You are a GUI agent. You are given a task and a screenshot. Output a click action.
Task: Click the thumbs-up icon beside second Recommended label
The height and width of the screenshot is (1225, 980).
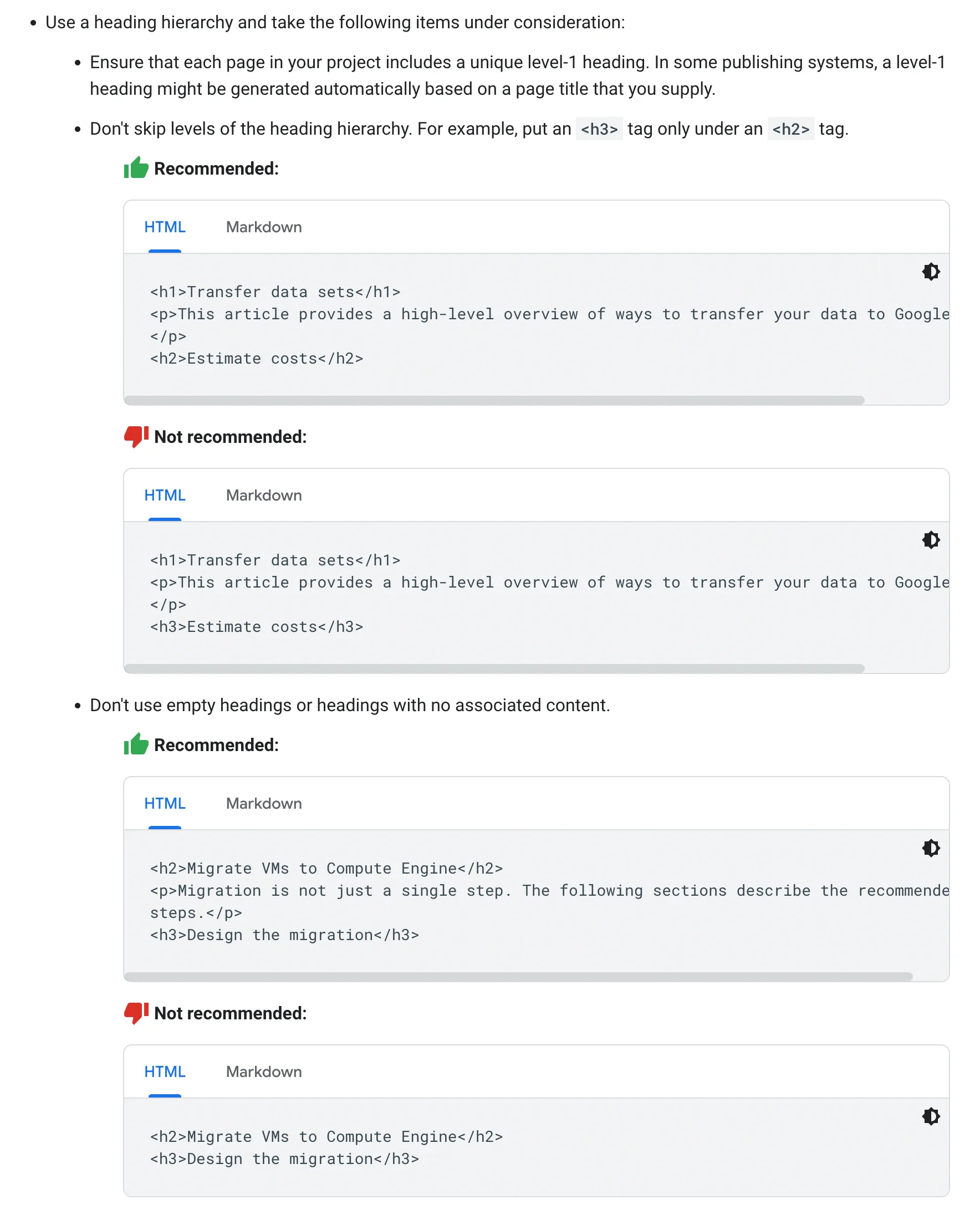(x=135, y=744)
